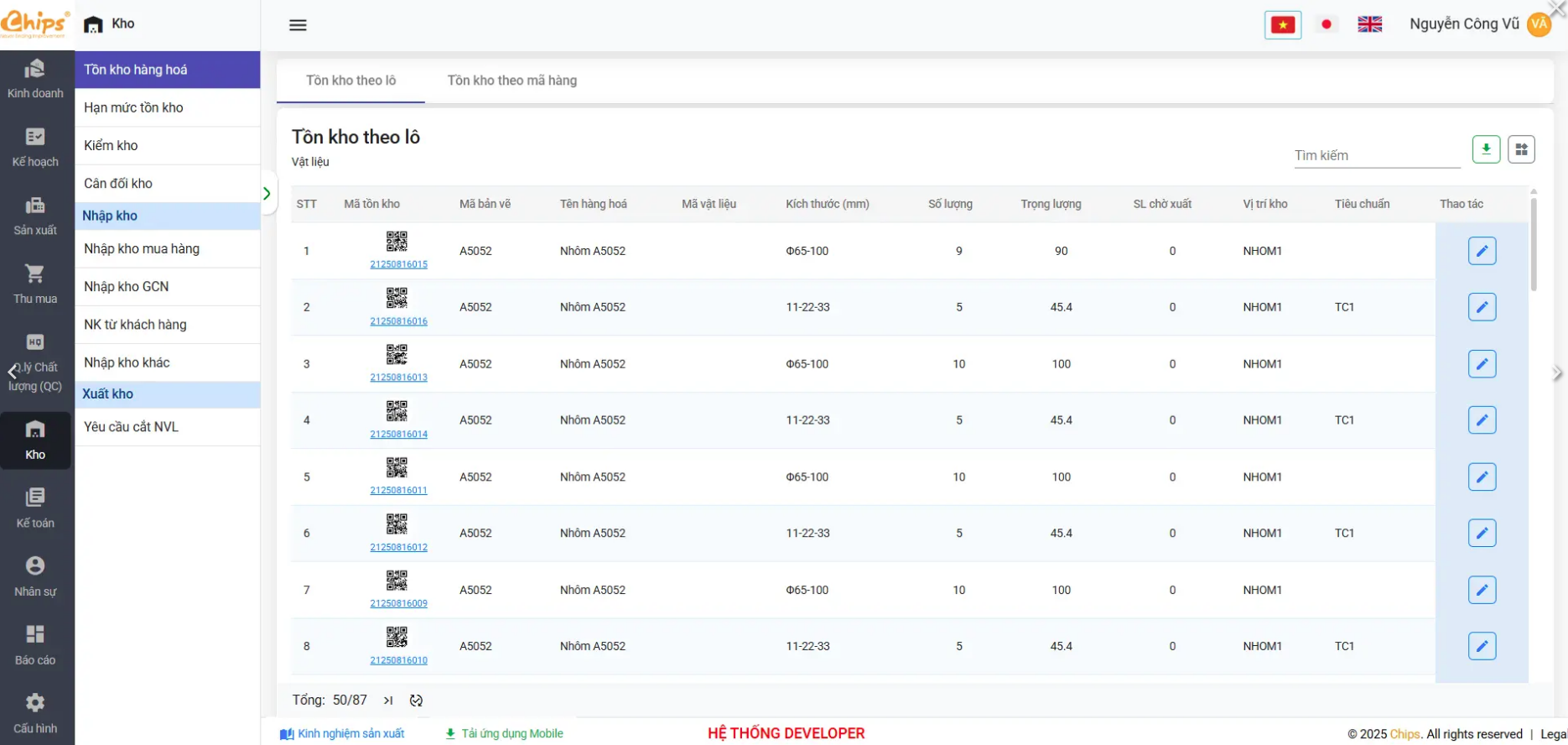The image size is (1568, 745).
Task: Select Hạn mức tồn kho menu item
Action: click(x=168, y=107)
